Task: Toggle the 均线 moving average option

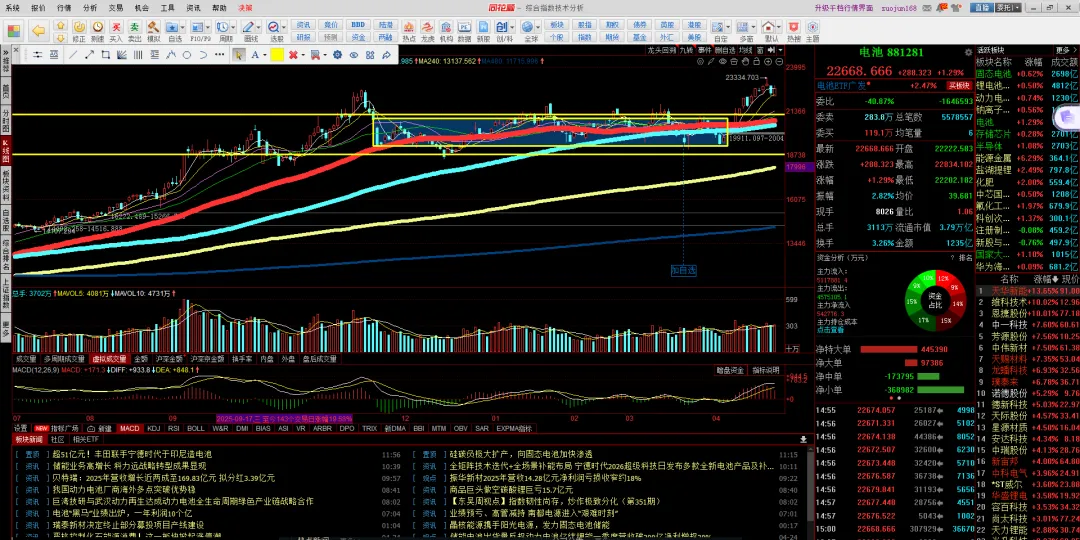Action: point(745,50)
